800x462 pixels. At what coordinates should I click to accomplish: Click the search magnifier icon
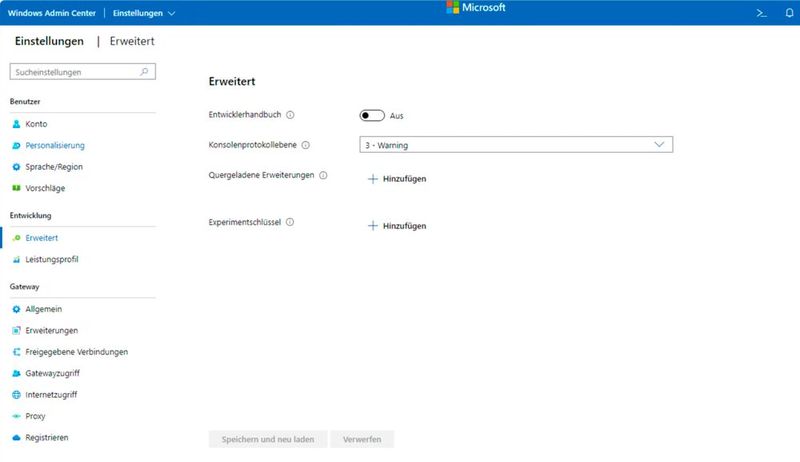(144, 72)
